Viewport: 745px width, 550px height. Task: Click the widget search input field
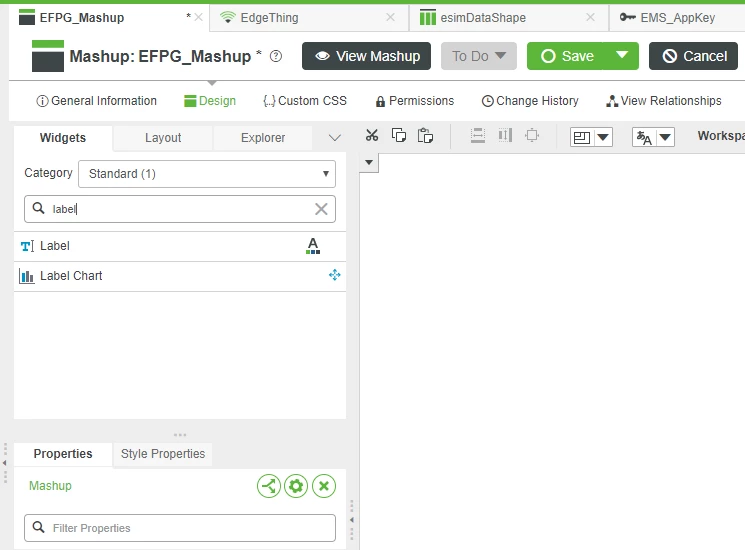point(180,209)
